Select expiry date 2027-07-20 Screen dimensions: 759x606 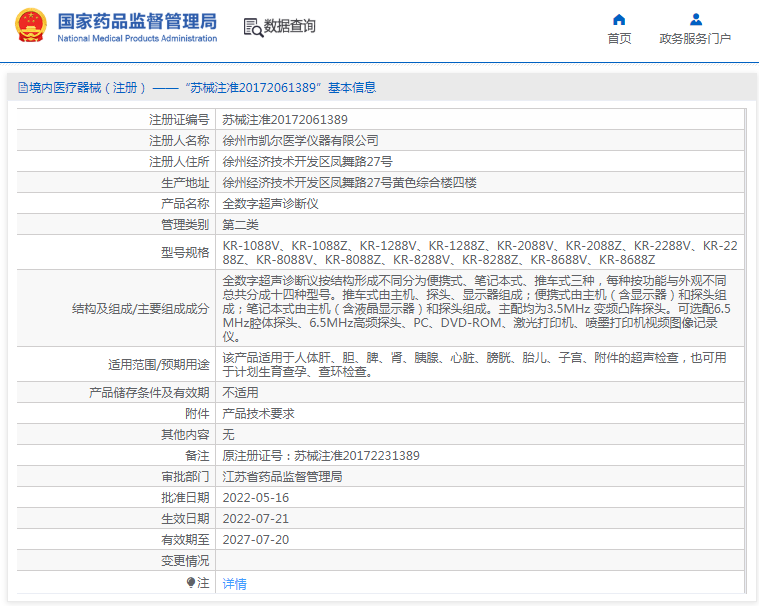256,540
